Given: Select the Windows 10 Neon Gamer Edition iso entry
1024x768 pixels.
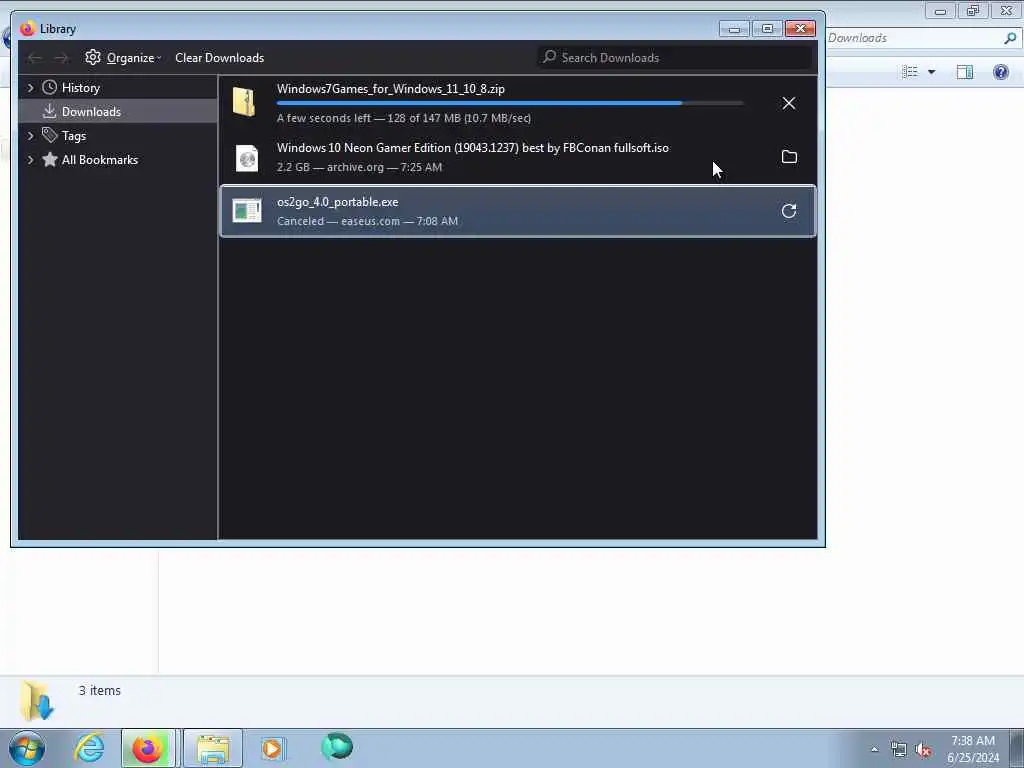Looking at the screenshot, I should (518, 157).
